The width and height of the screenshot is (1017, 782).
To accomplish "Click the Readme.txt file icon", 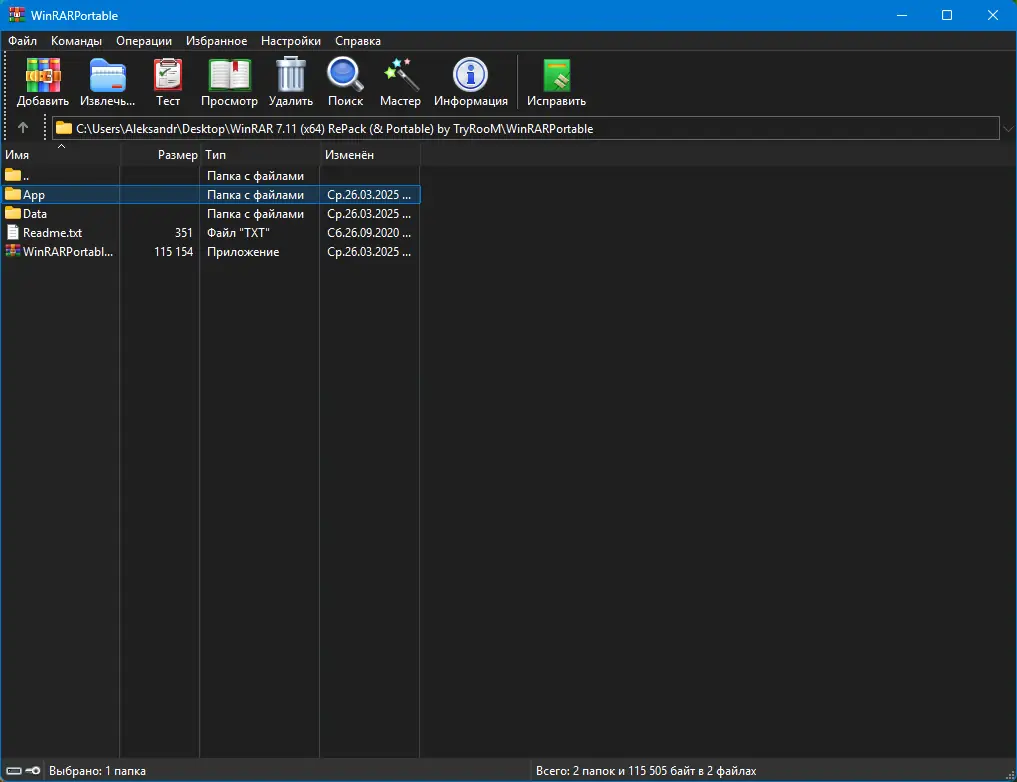I will (x=12, y=232).
